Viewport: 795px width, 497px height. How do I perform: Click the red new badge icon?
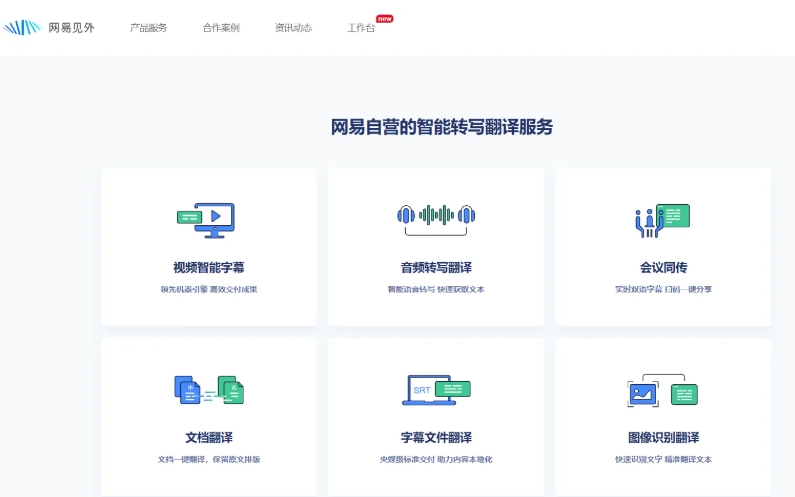(x=384, y=18)
